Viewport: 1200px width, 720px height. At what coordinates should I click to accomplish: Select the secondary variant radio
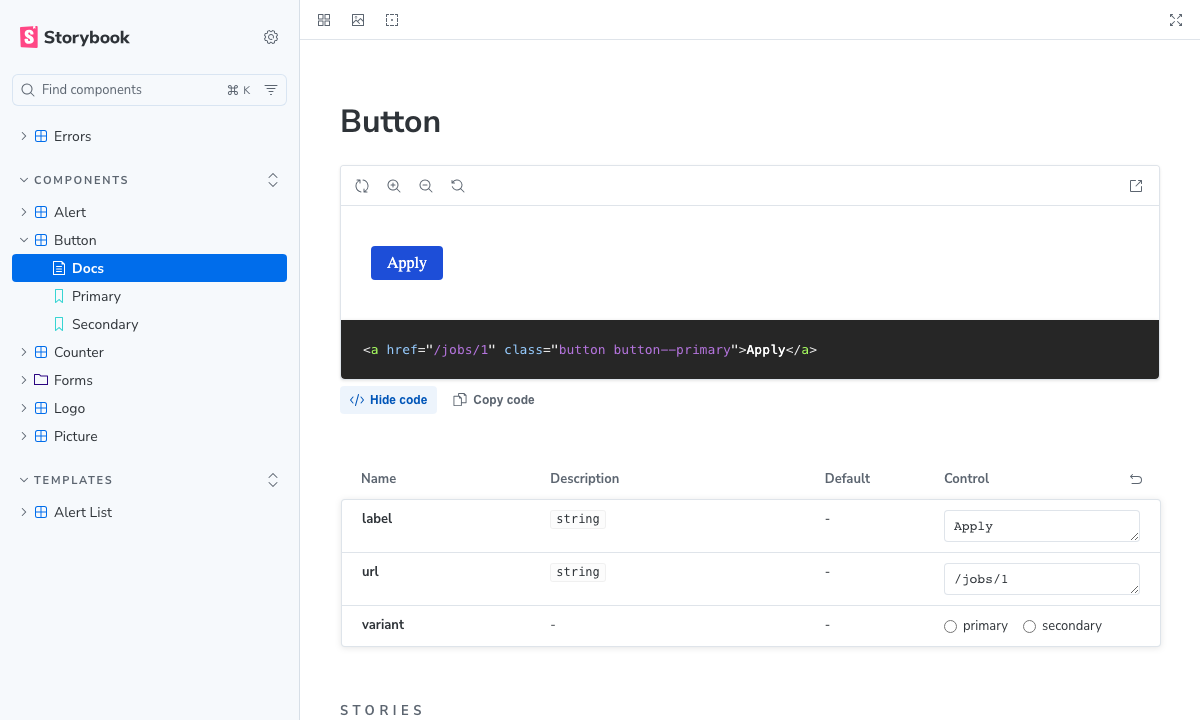[1029, 626]
